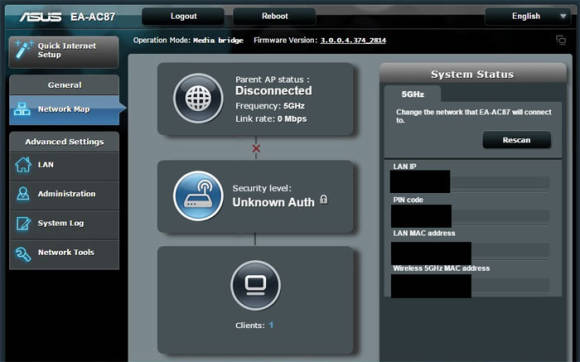Open the English language dropdown
This screenshot has width=580, height=362.
[528, 16]
